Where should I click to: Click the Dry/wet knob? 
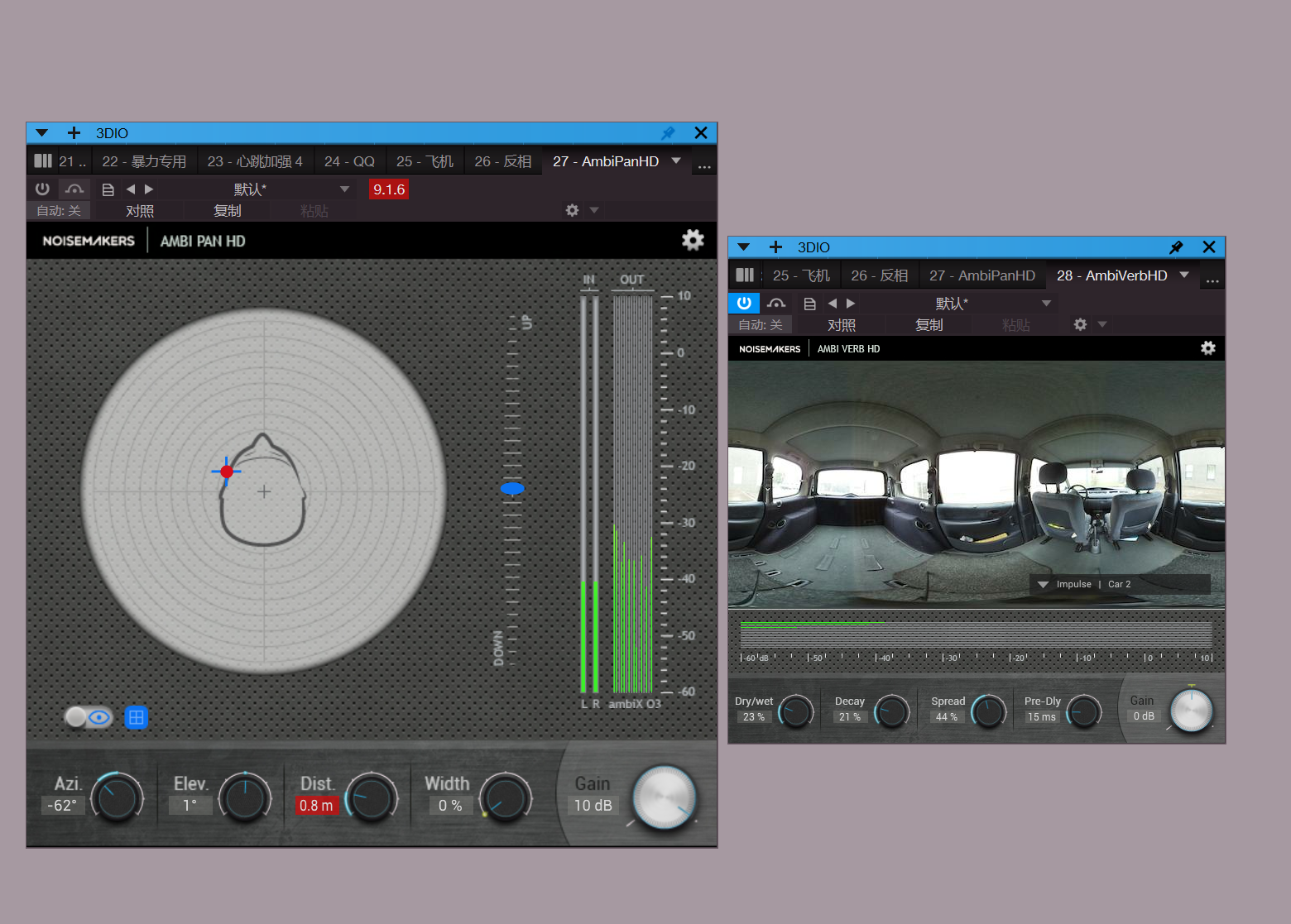point(796,711)
